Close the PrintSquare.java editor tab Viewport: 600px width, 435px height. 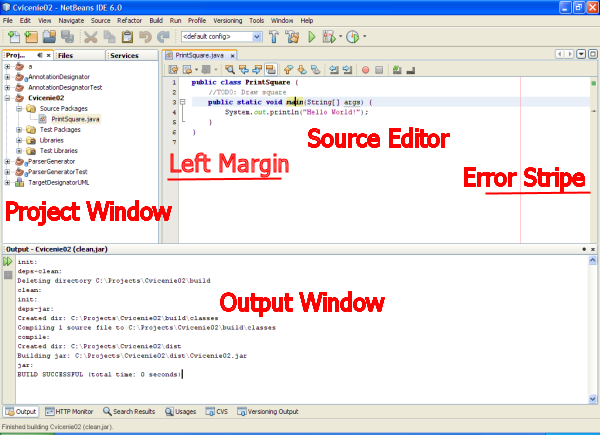[232, 56]
